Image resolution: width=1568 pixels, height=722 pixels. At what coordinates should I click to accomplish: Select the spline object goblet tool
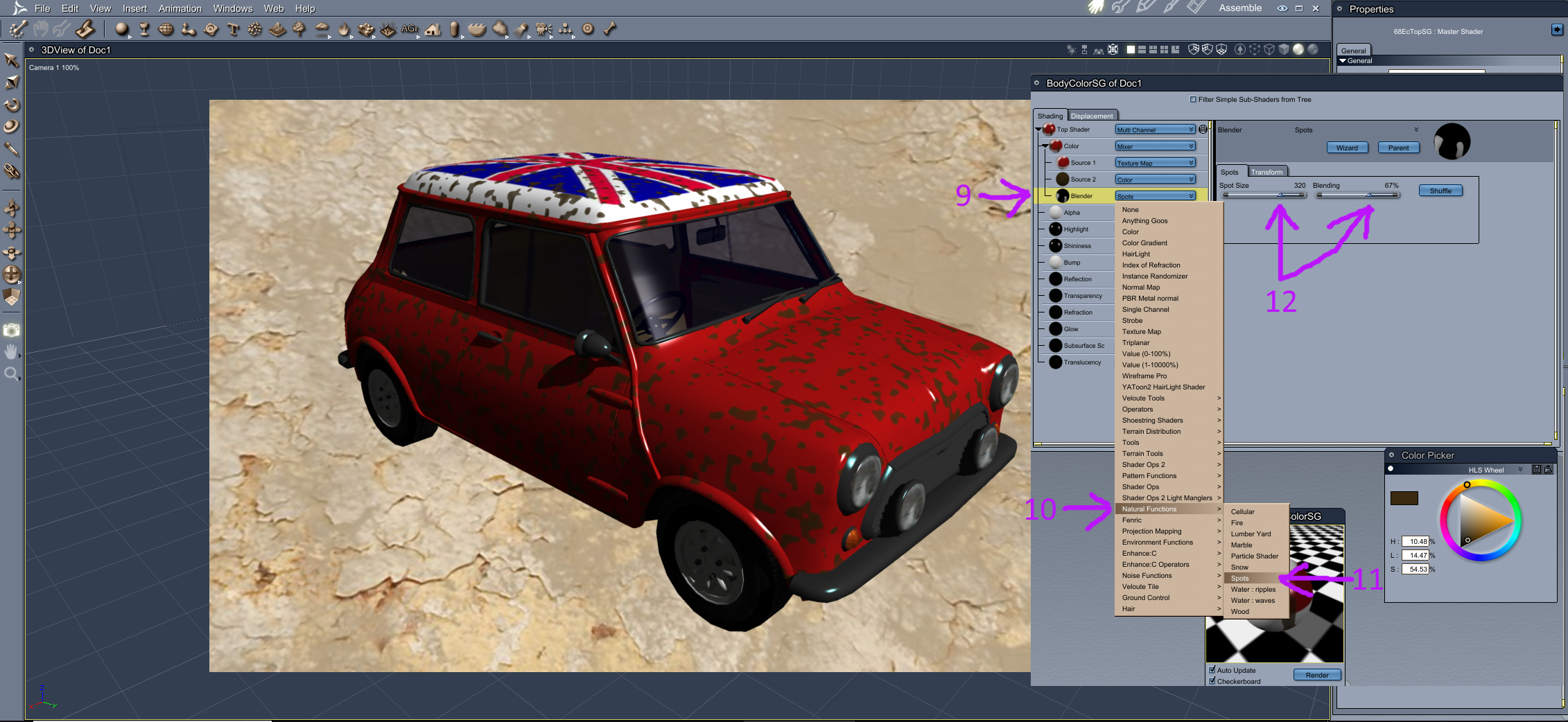[x=144, y=29]
